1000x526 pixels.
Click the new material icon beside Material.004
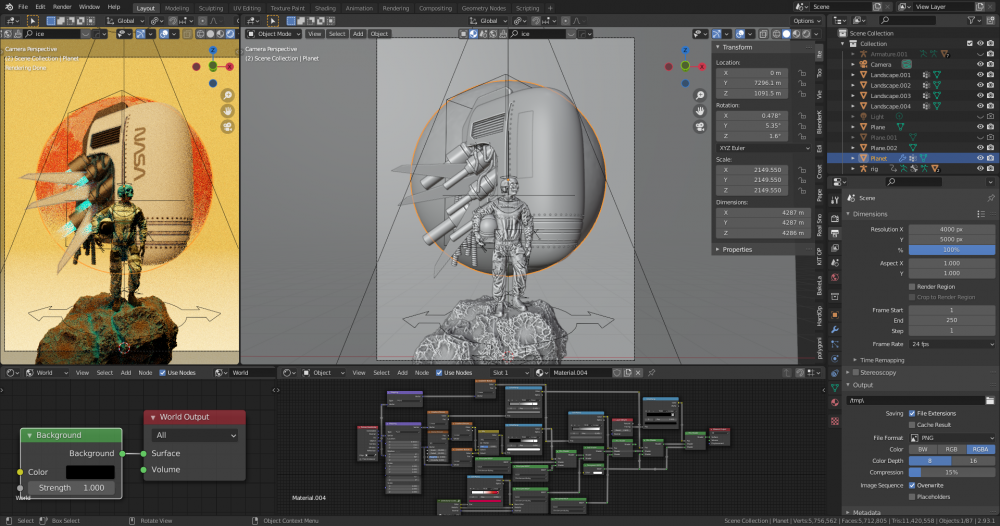tap(628, 373)
